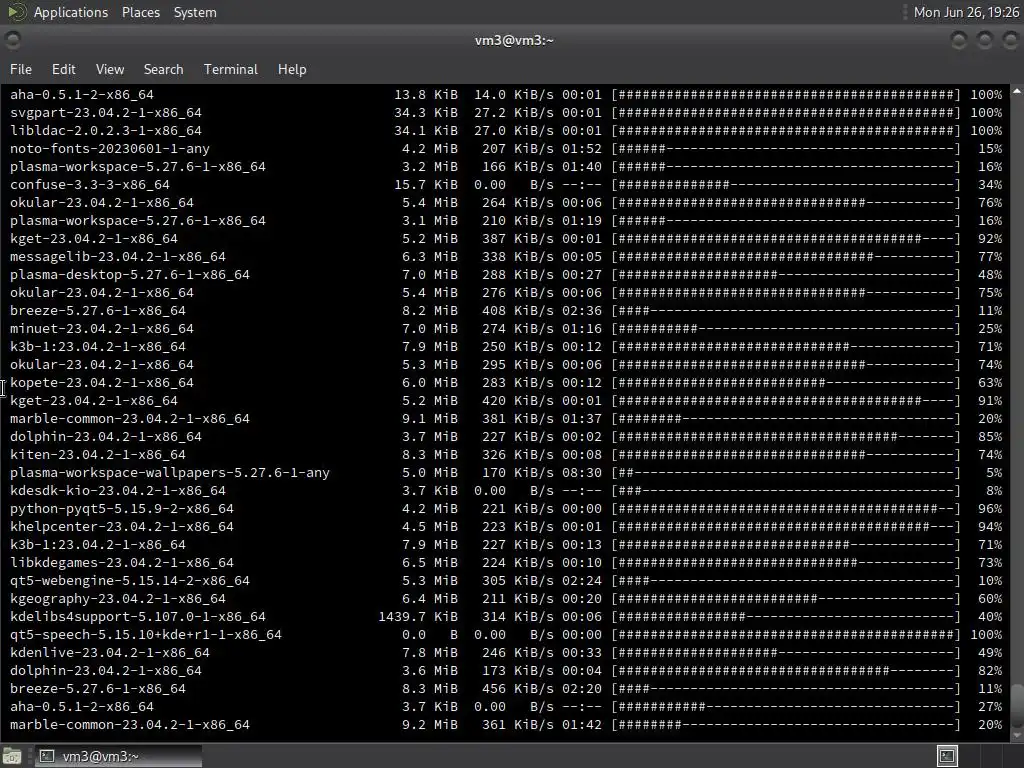The height and width of the screenshot is (768, 1024).
Task: Click the 1439.7 KiB size value
Action: click(x=418, y=616)
